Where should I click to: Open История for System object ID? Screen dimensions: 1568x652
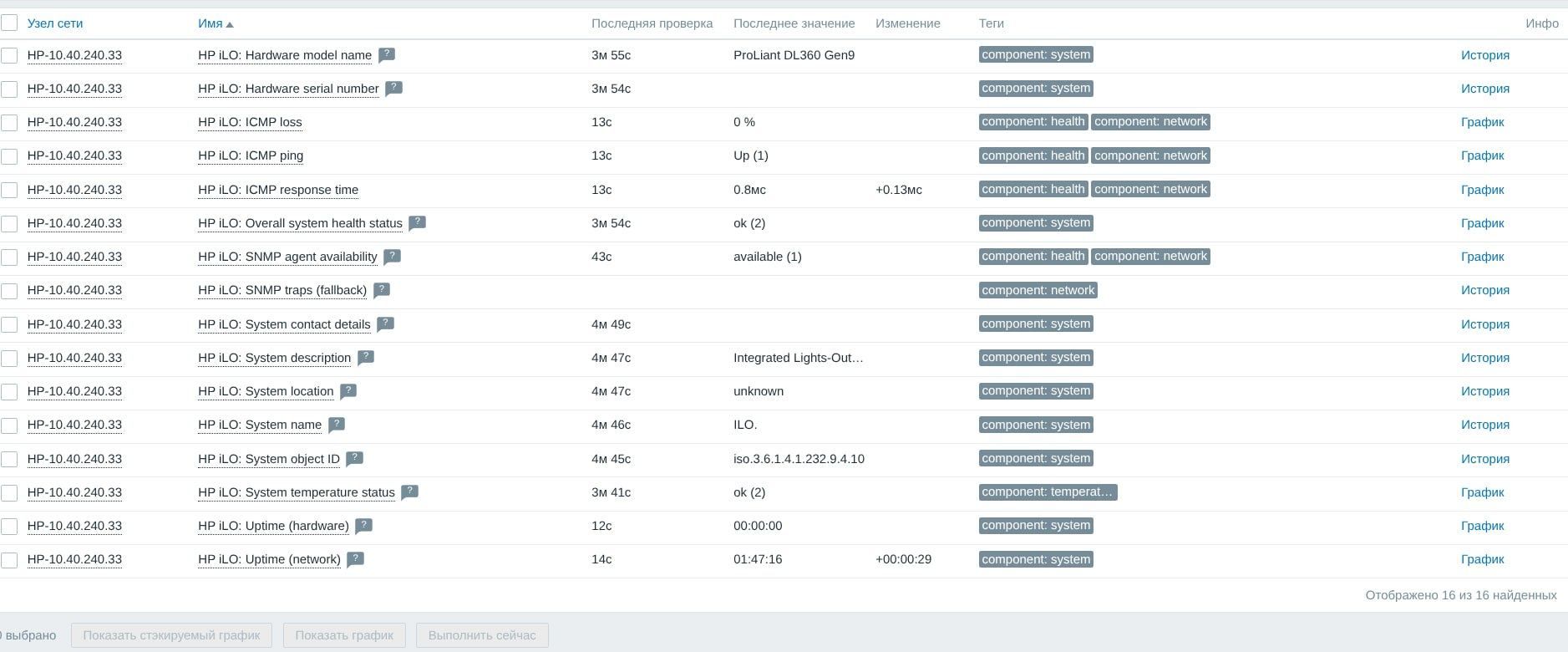tap(1485, 459)
